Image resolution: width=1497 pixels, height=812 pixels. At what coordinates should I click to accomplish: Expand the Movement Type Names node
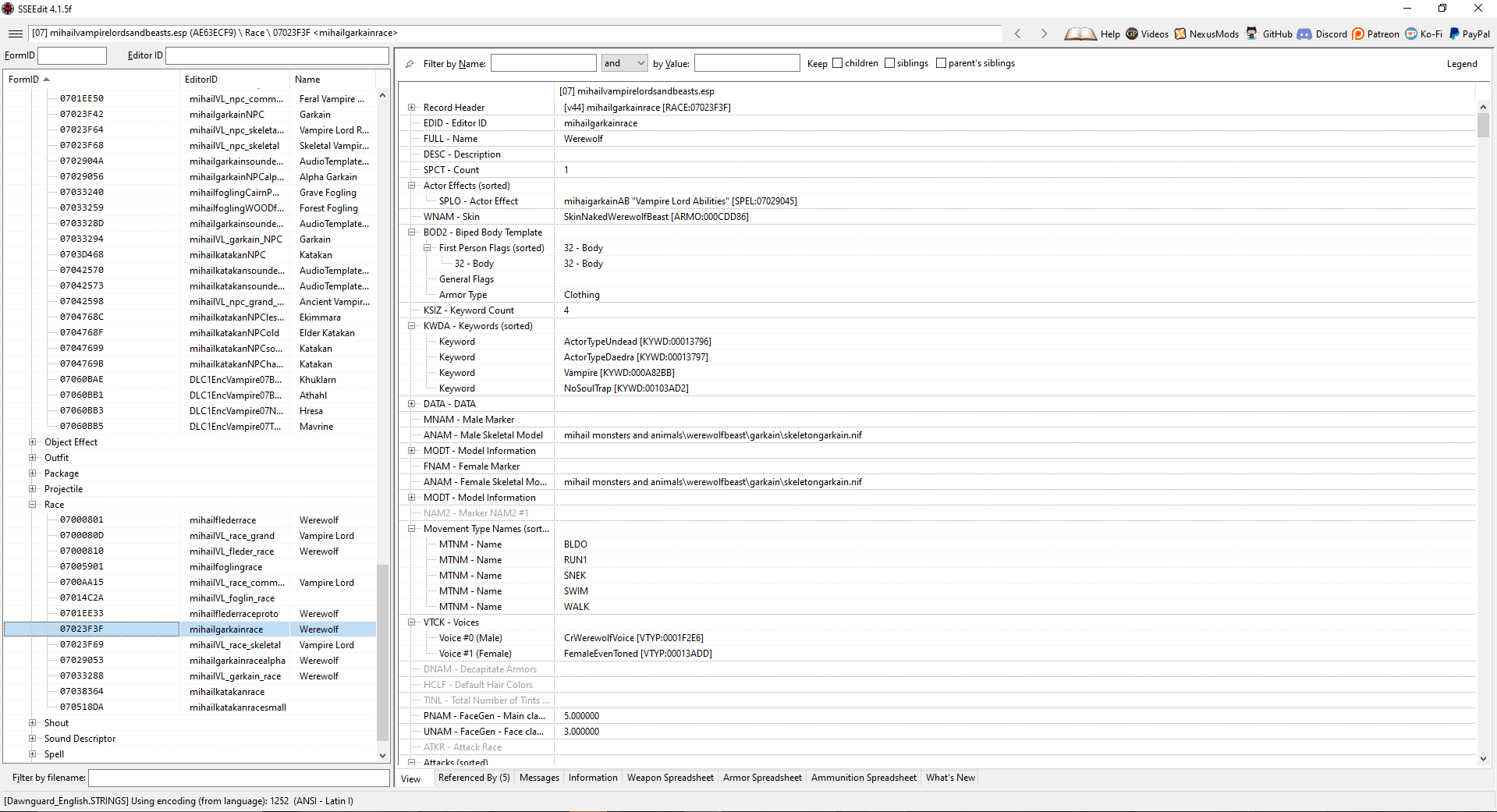tap(412, 529)
